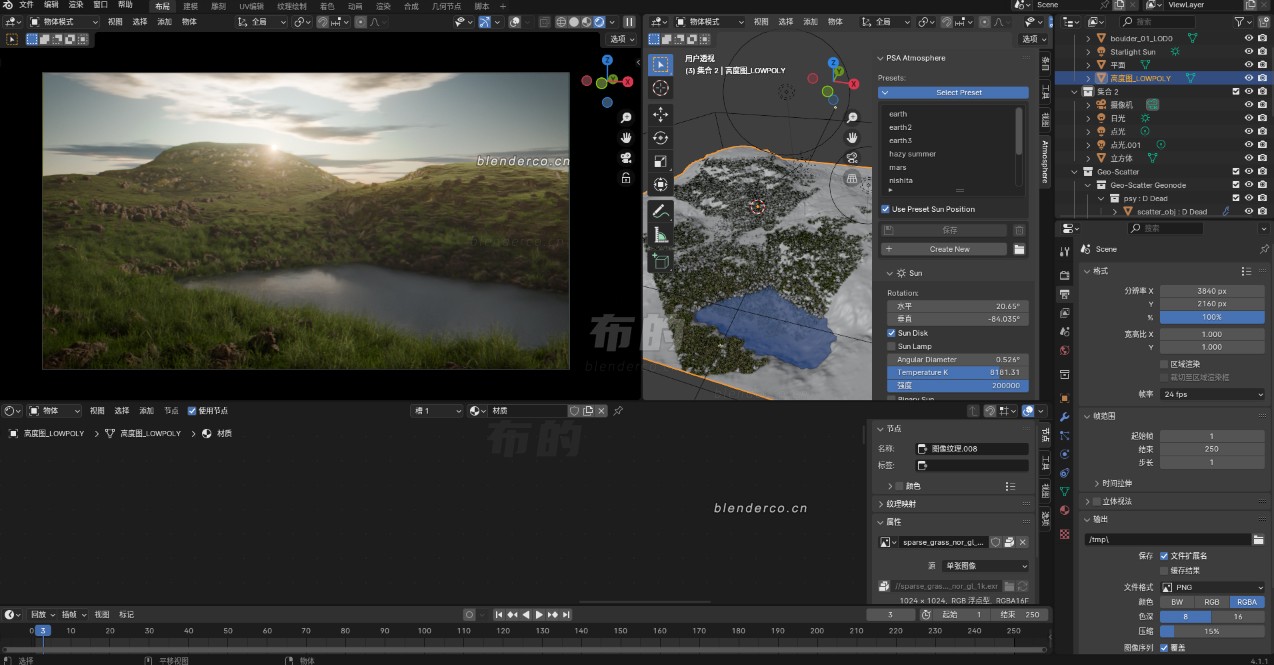Click the sun 强度 200000 slider

click(x=957, y=385)
